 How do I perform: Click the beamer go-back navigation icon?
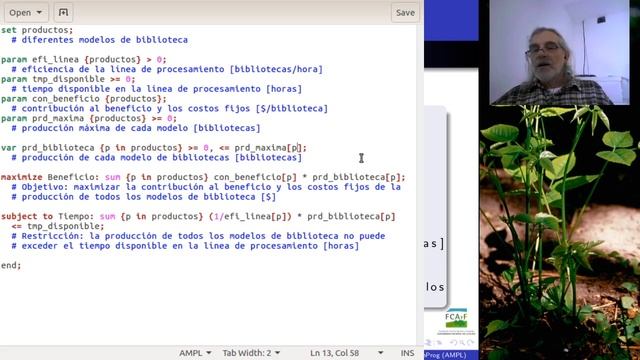pyautogui.click(x=453, y=343)
